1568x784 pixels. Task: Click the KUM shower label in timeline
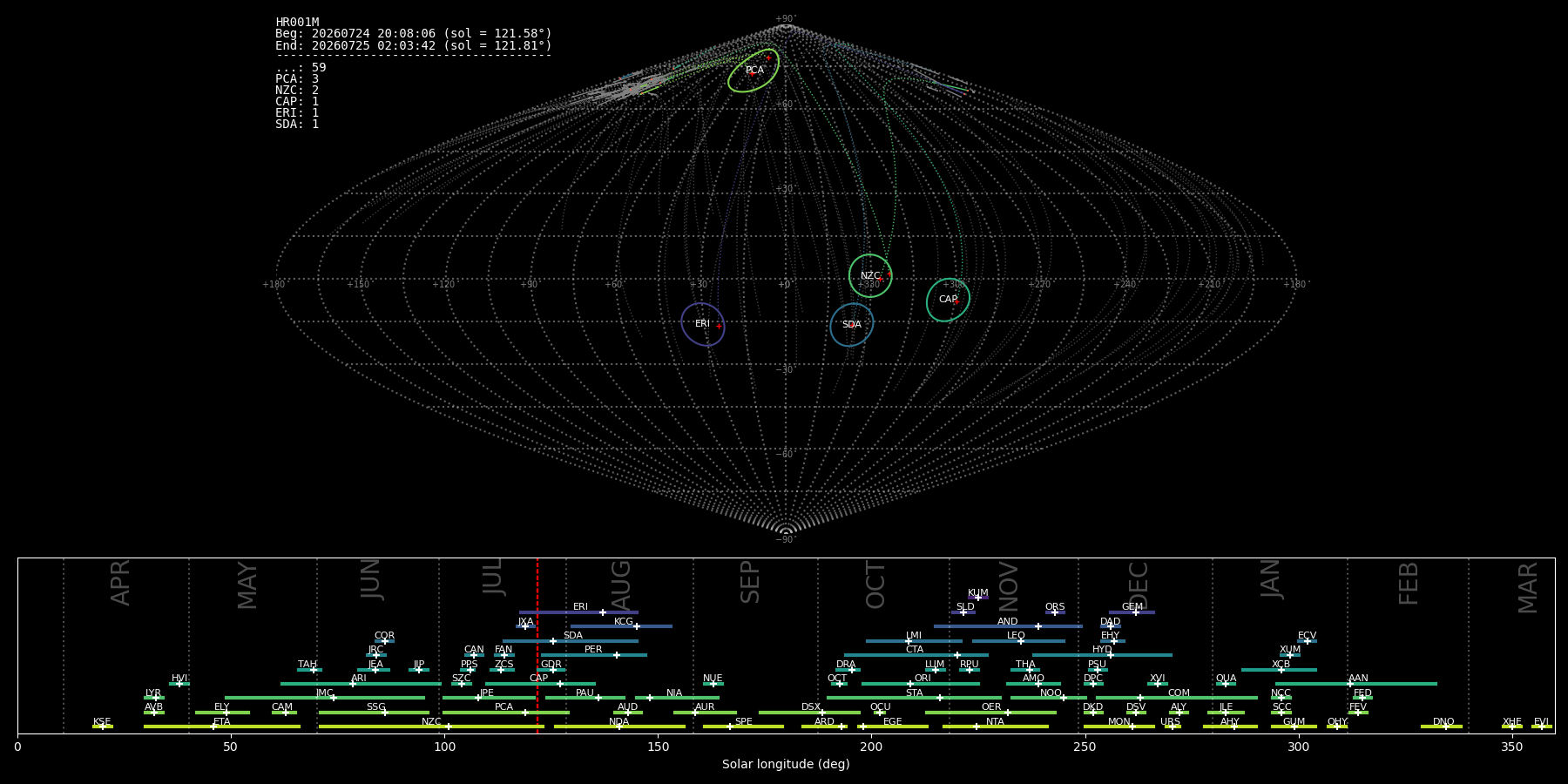pyautogui.click(x=978, y=593)
